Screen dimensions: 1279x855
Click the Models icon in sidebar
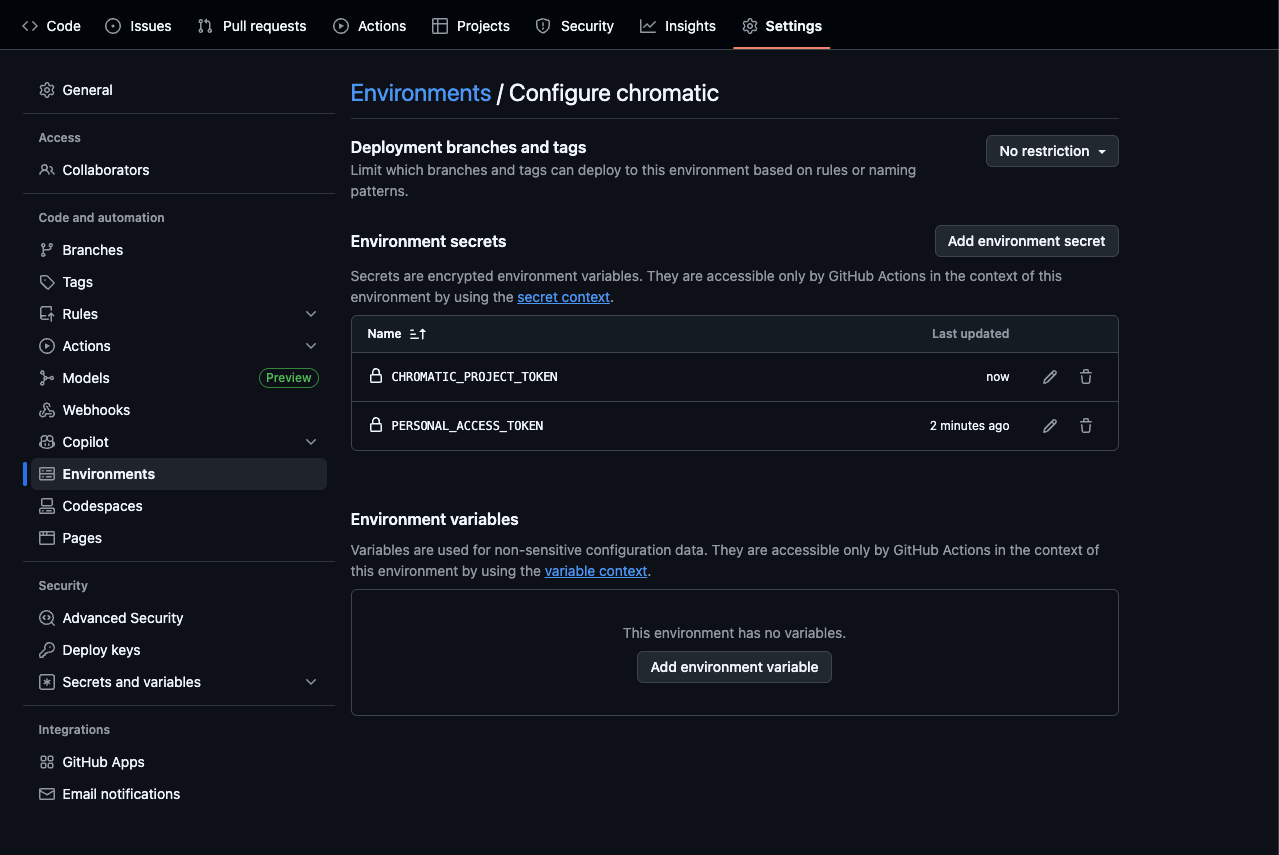47,378
